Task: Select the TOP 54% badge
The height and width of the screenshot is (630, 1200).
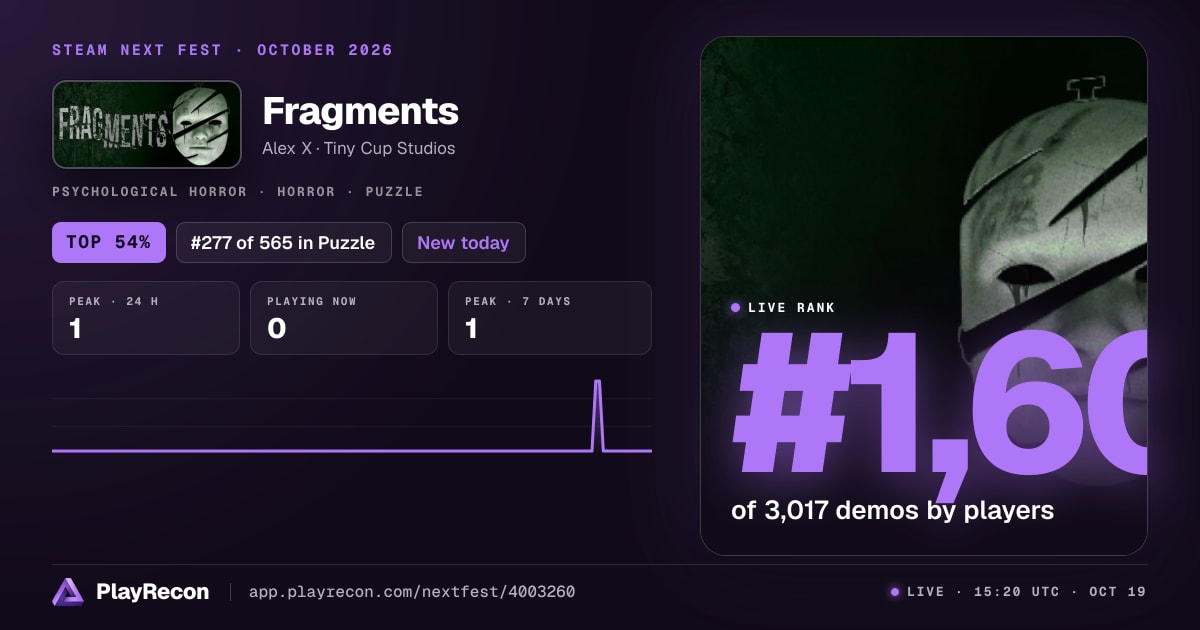Action: click(x=109, y=243)
